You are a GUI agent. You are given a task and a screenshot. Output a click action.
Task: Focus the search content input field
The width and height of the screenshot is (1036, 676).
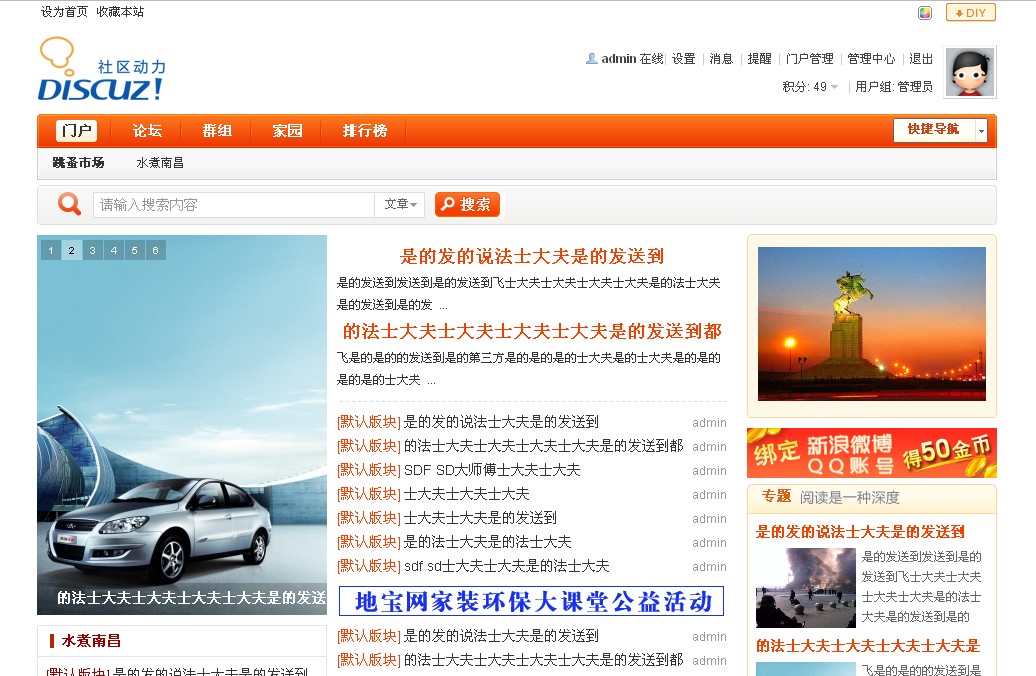tap(234, 205)
